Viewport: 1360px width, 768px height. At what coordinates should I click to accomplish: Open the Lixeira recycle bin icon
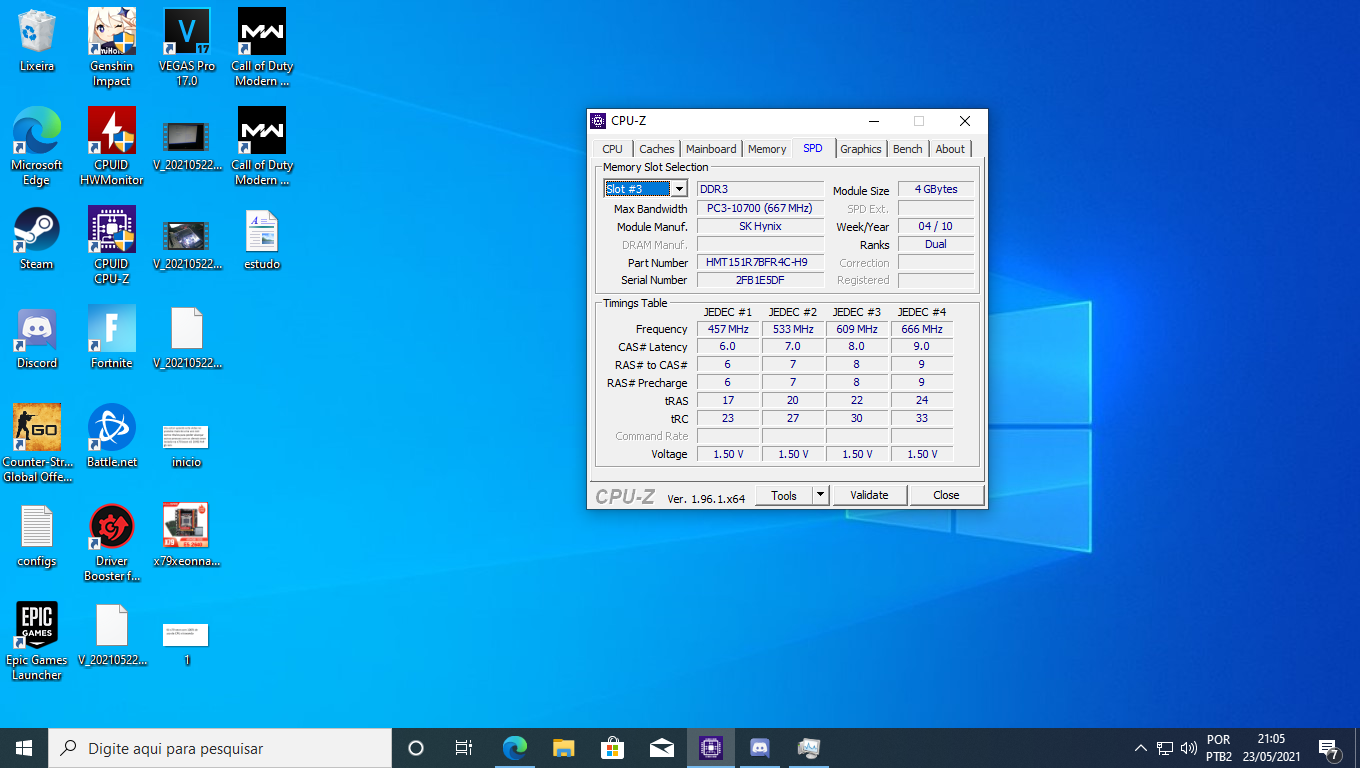pos(37,41)
